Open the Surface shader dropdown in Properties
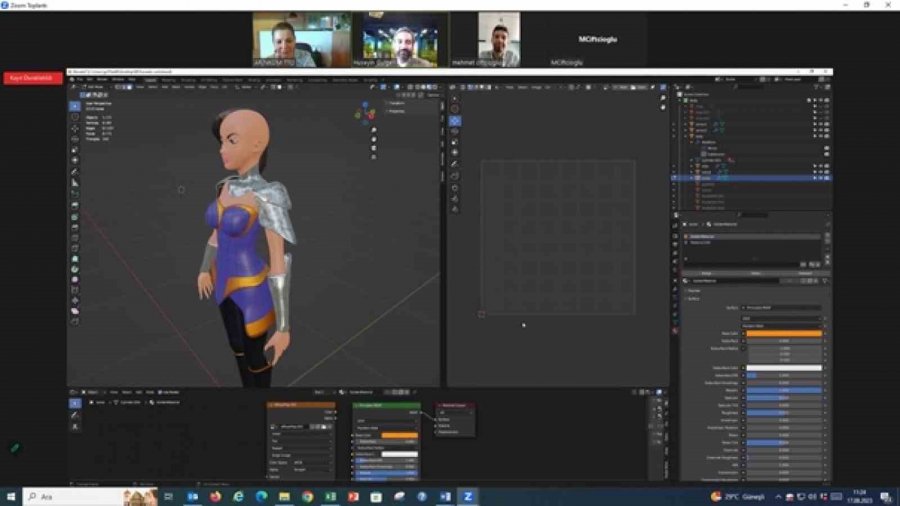This screenshot has width=900, height=506. click(x=782, y=308)
